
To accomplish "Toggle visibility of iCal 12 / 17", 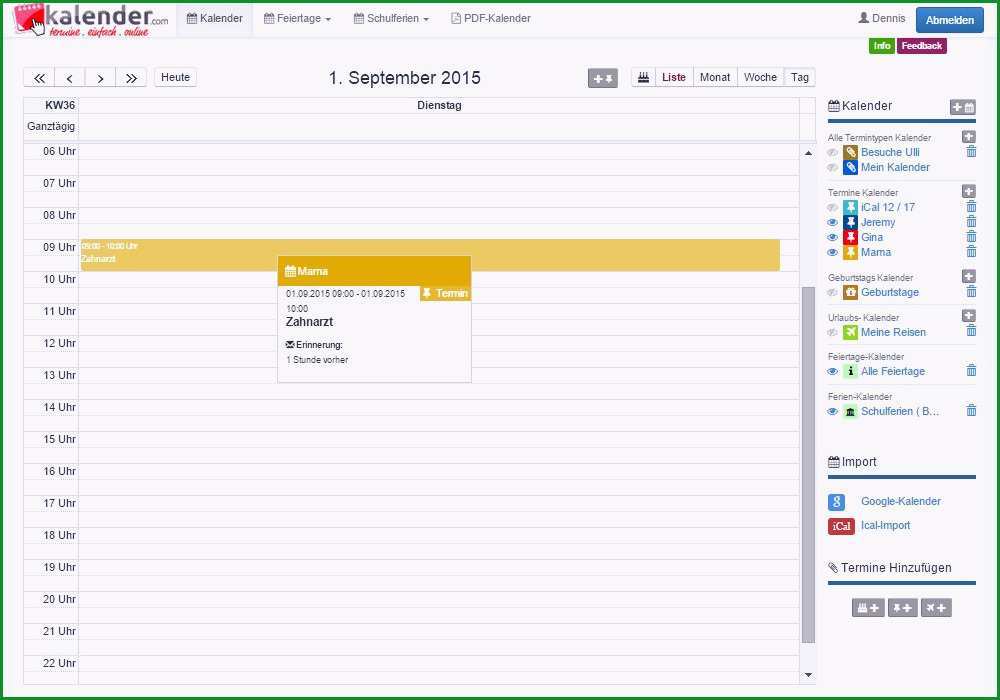I will pos(832,207).
